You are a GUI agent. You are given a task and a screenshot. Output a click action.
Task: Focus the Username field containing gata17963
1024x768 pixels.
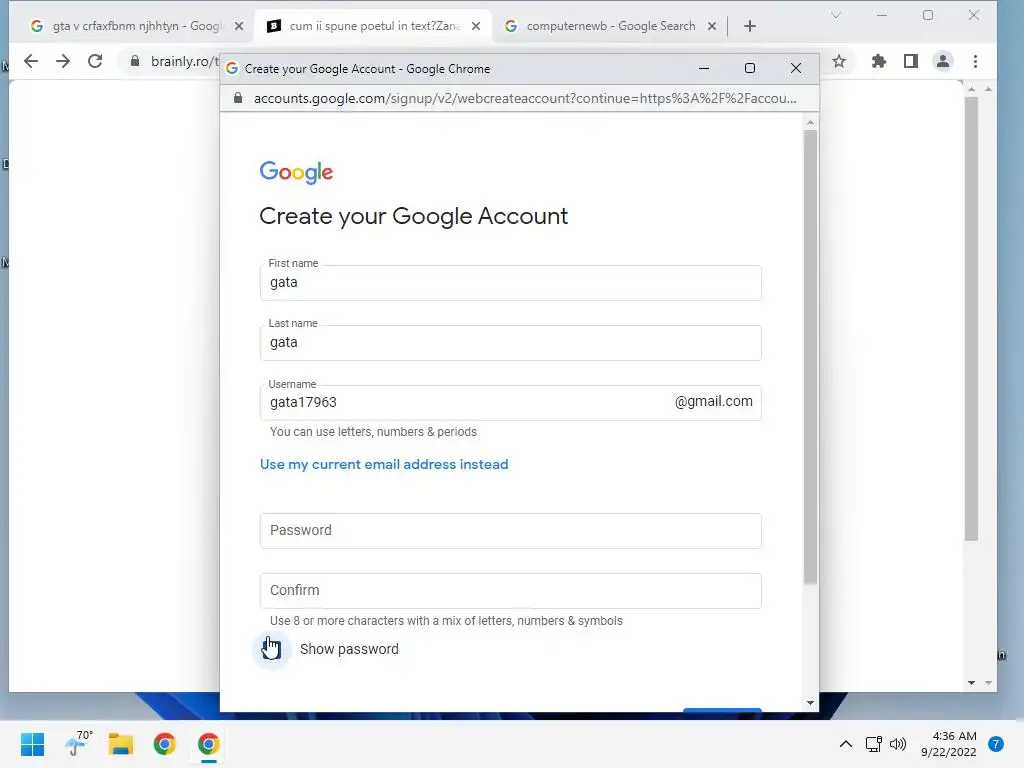click(511, 402)
